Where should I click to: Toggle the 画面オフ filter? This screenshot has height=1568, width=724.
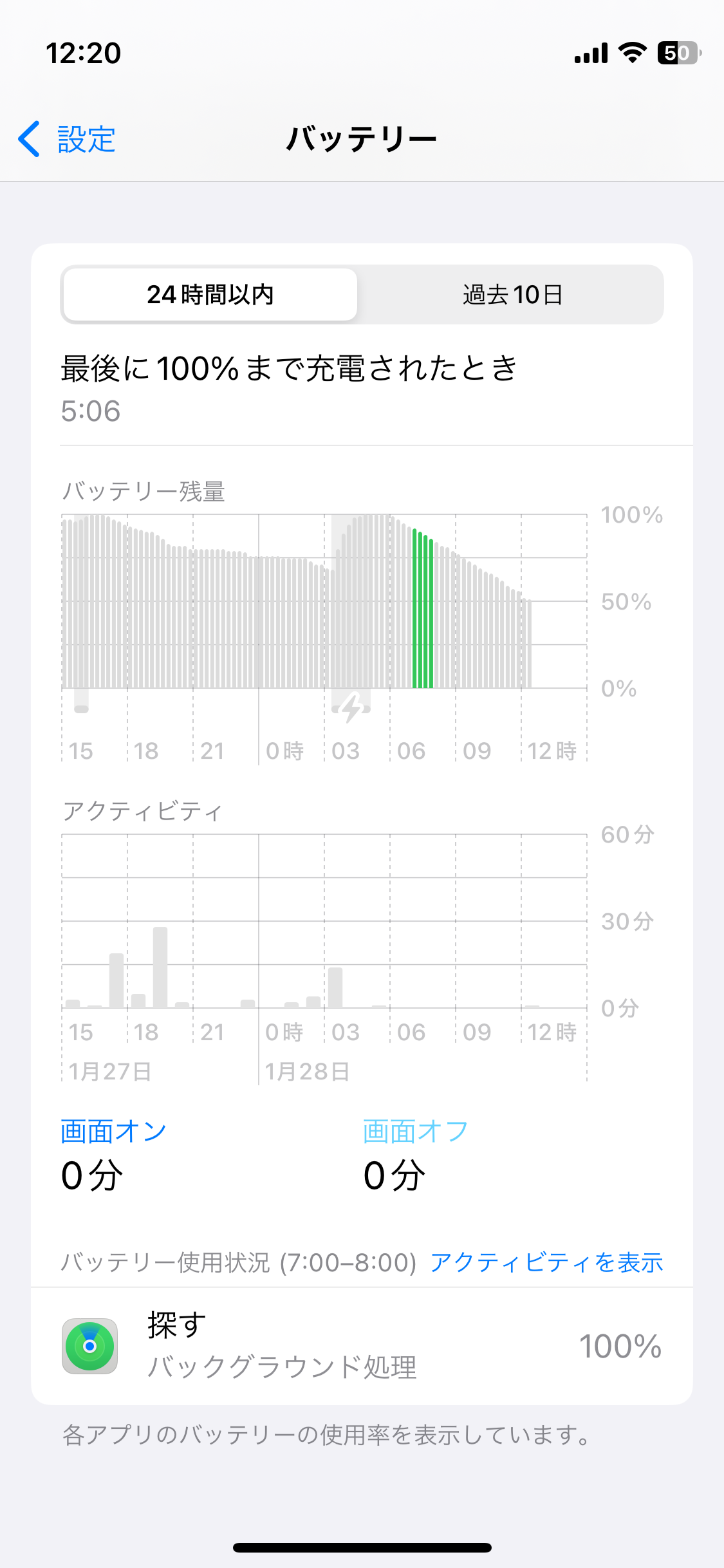point(416,1131)
